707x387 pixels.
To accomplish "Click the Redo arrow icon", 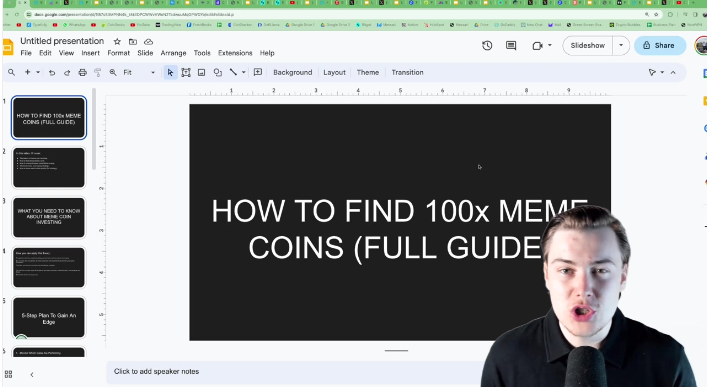I will click(x=67, y=72).
